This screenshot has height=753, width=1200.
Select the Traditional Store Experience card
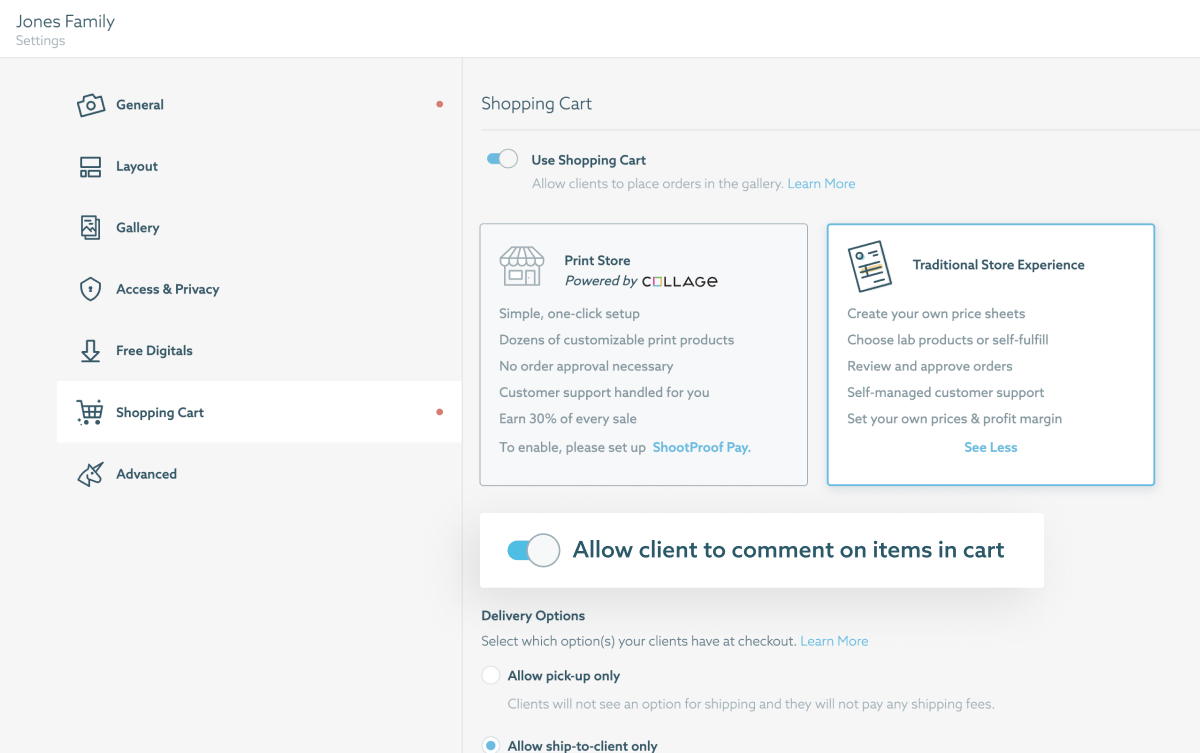coord(990,355)
